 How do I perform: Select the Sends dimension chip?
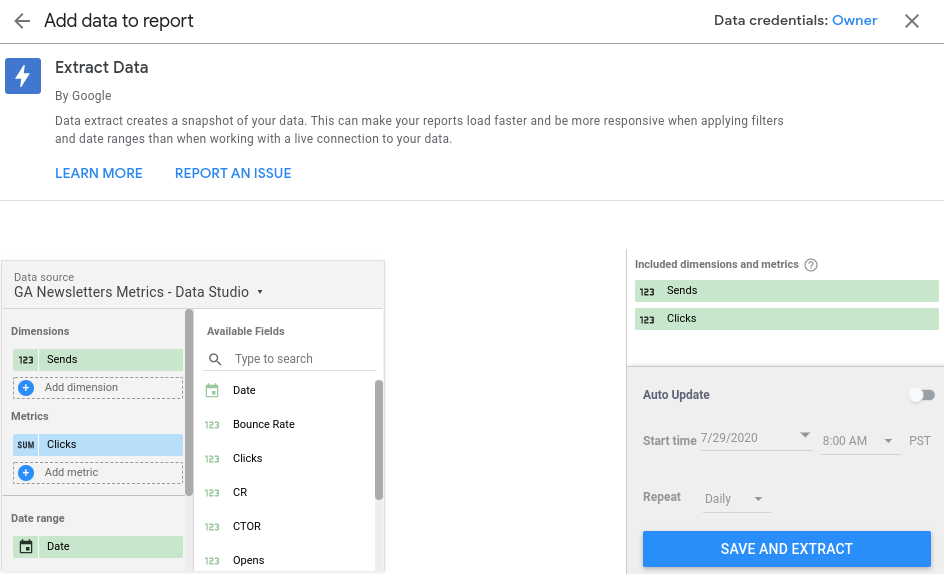[98, 360]
